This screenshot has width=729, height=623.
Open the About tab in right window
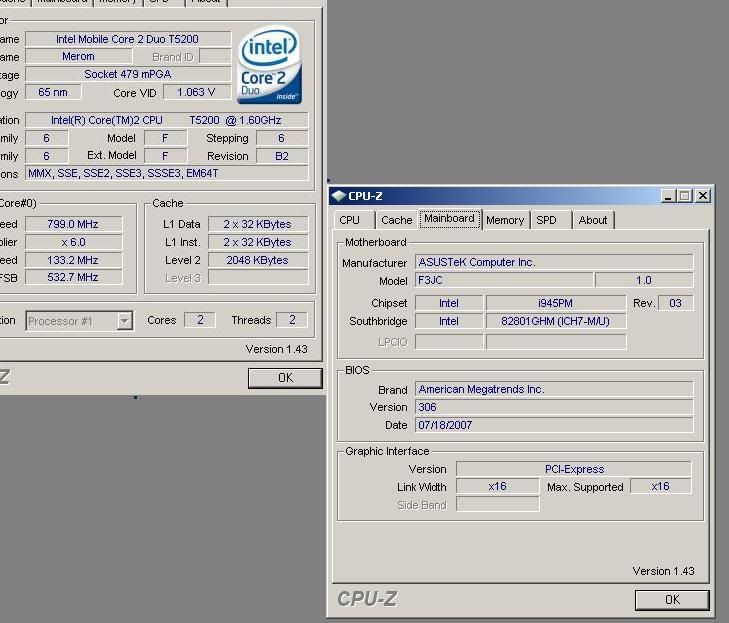pyautogui.click(x=593, y=220)
